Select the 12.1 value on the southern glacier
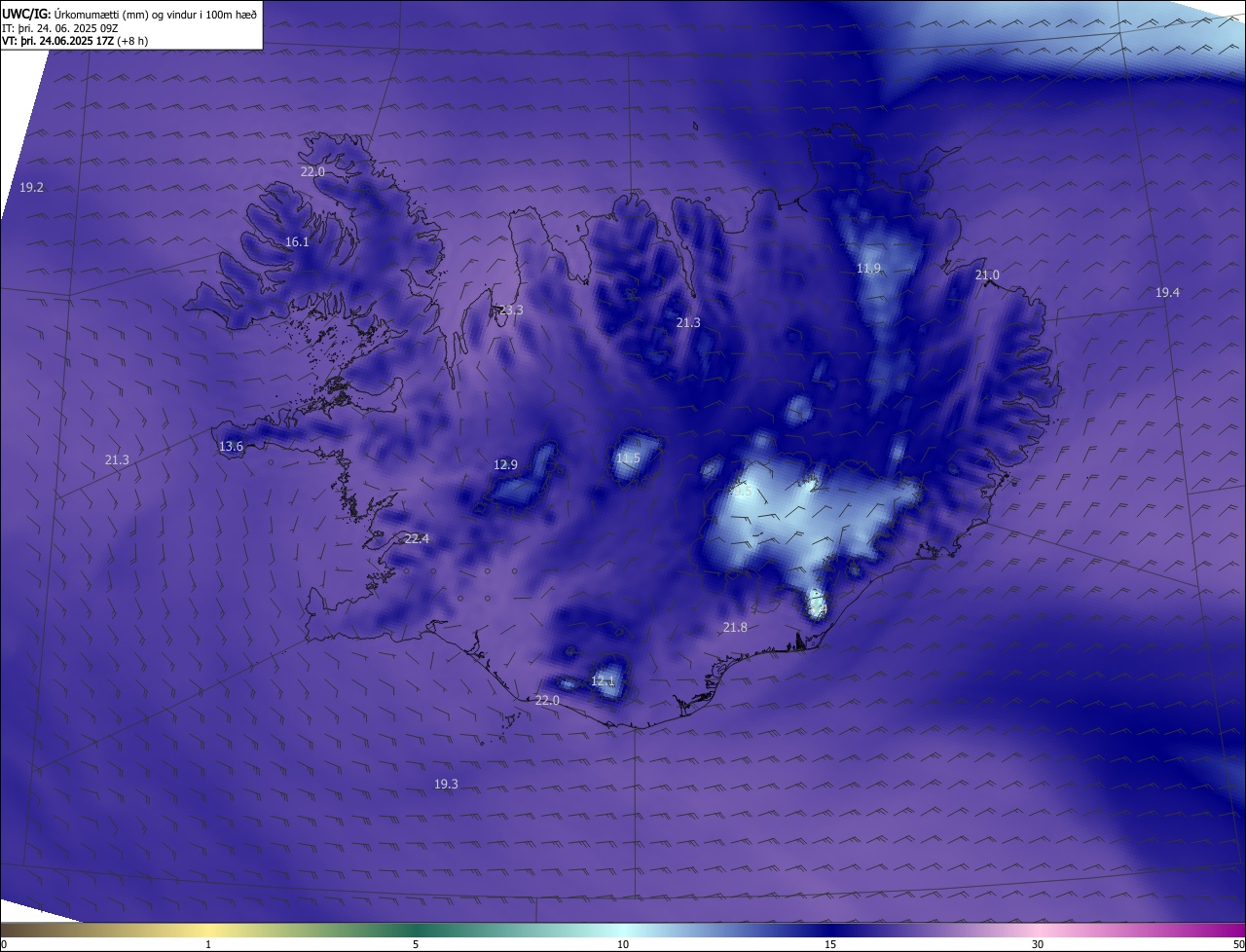1246x952 pixels. (603, 681)
